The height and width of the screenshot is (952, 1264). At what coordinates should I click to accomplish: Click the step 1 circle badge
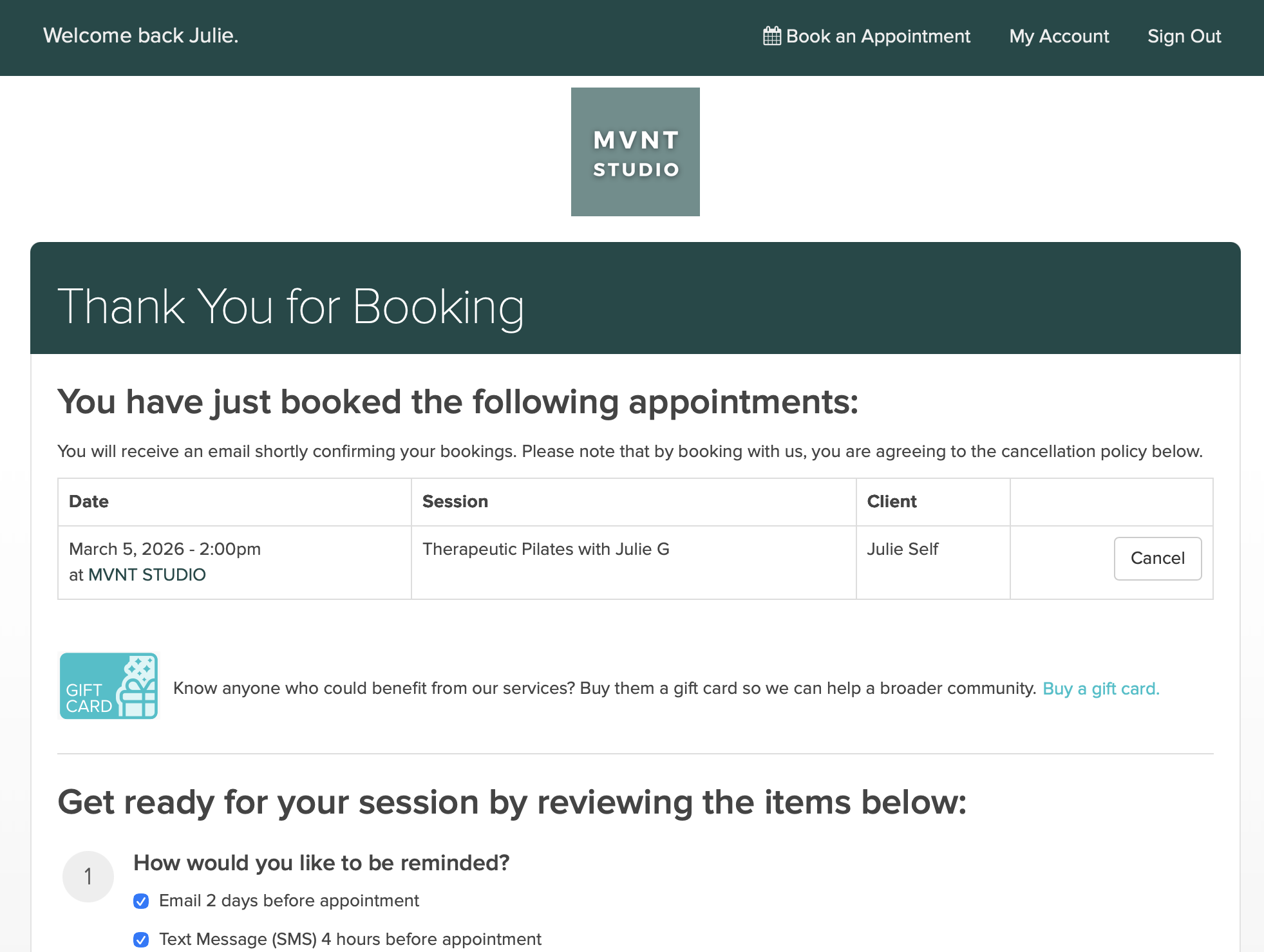pyautogui.click(x=88, y=877)
